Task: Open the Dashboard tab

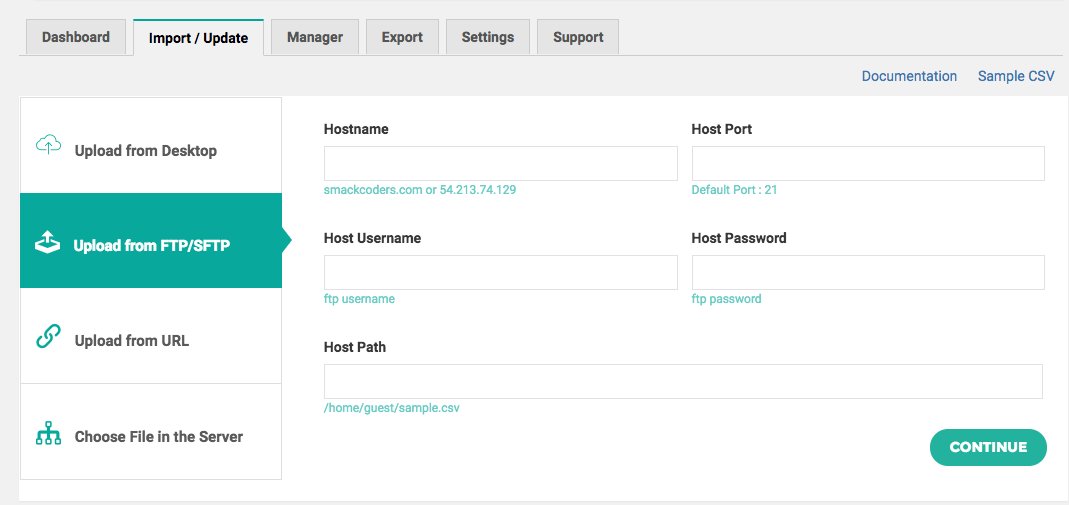Action: click(x=76, y=37)
